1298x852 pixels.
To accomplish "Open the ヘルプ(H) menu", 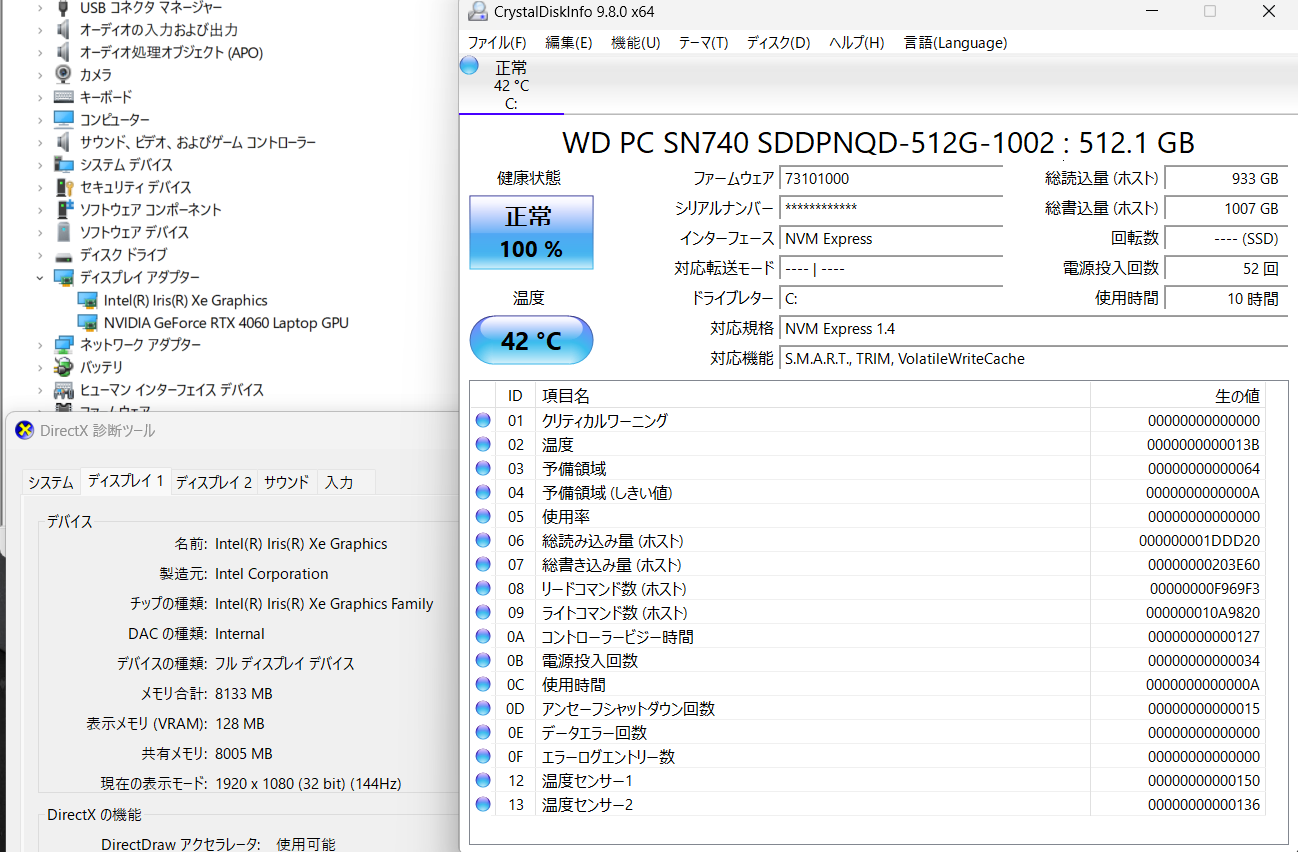I will (x=857, y=42).
